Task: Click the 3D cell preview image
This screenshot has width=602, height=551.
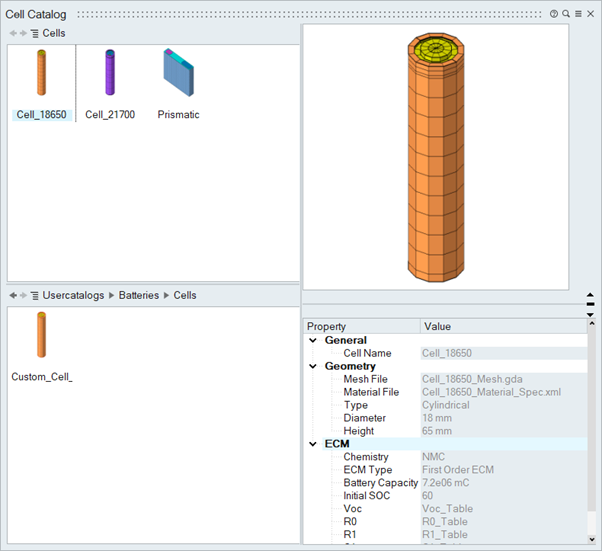Action: coord(436,155)
